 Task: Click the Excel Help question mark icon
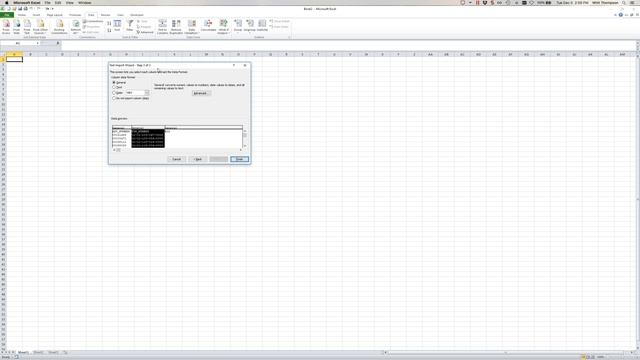[x=620, y=15]
